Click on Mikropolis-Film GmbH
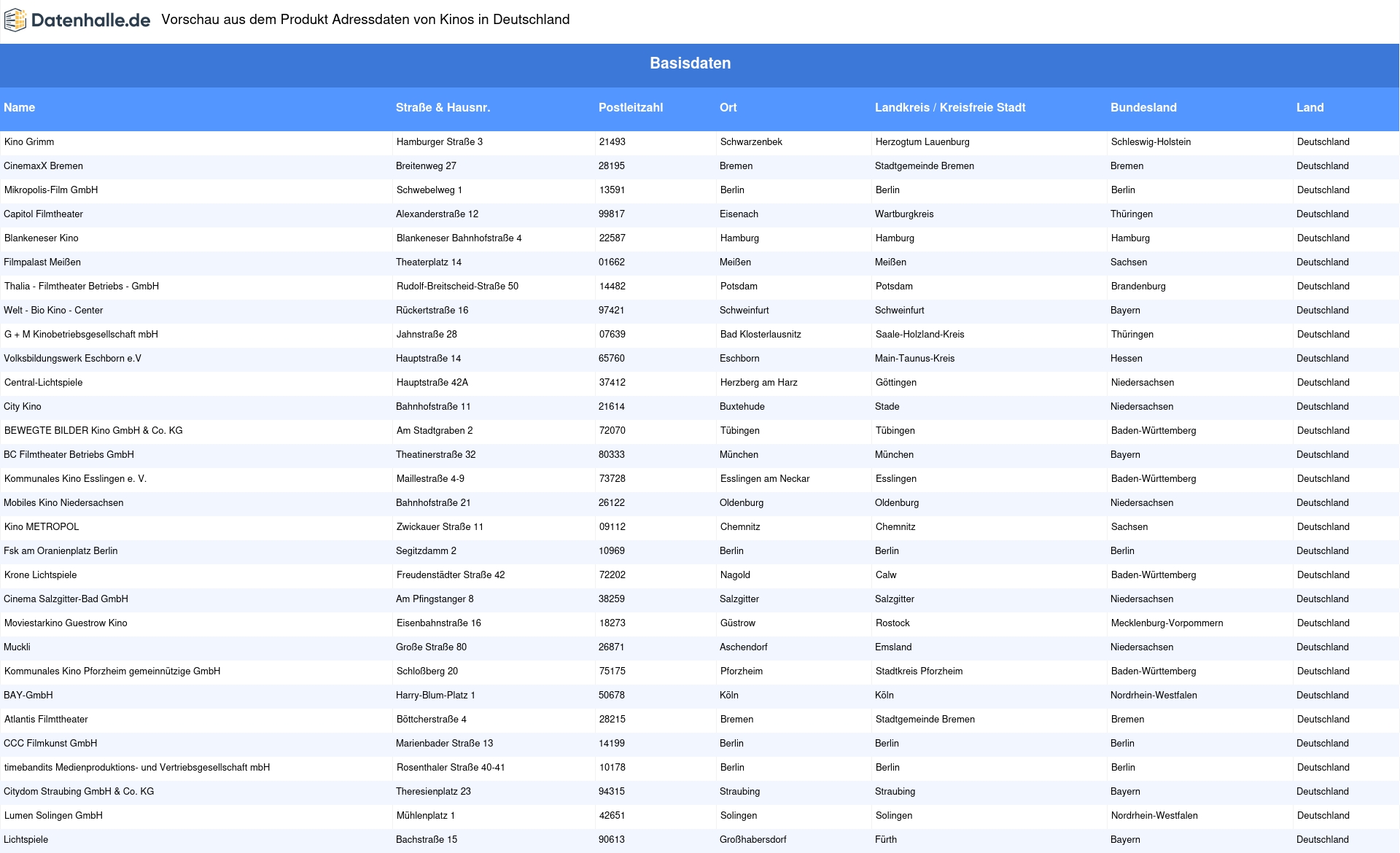This screenshot has width=1400, height=853. [51, 190]
